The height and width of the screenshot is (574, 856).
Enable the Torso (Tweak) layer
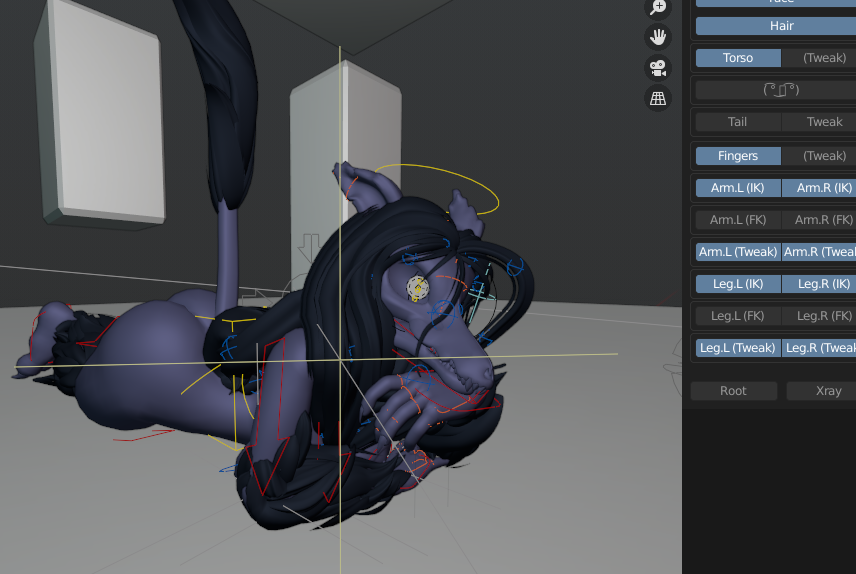coord(819,58)
